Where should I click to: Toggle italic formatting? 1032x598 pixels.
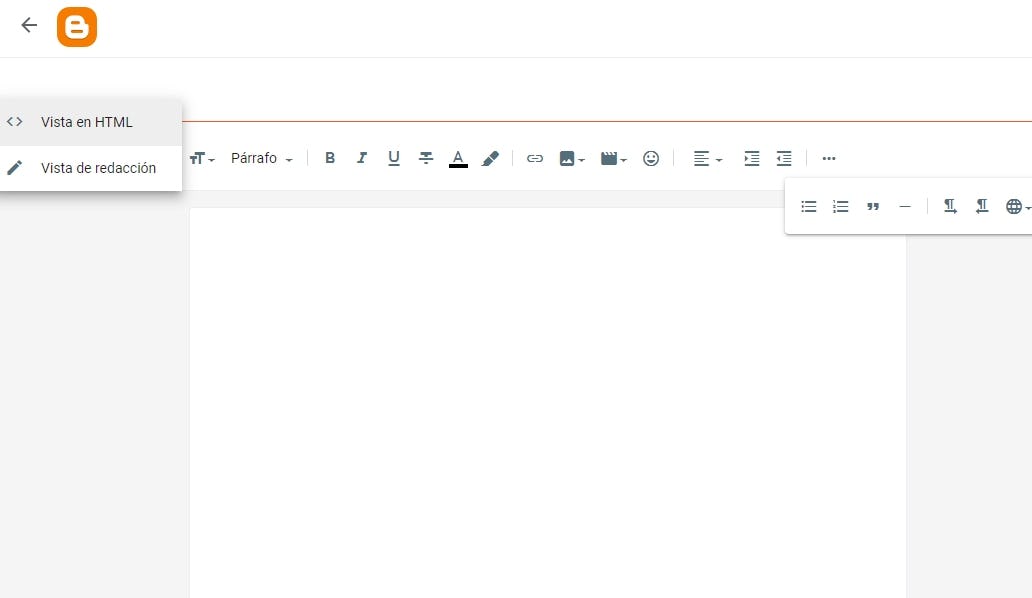(x=362, y=158)
